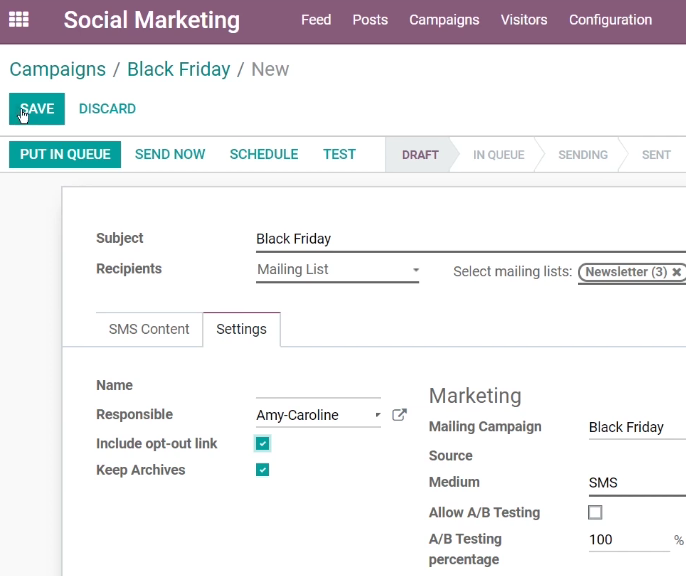The height and width of the screenshot is (576, 686).
Task: Open the Campaigns top menu
Action: (444, 20)
